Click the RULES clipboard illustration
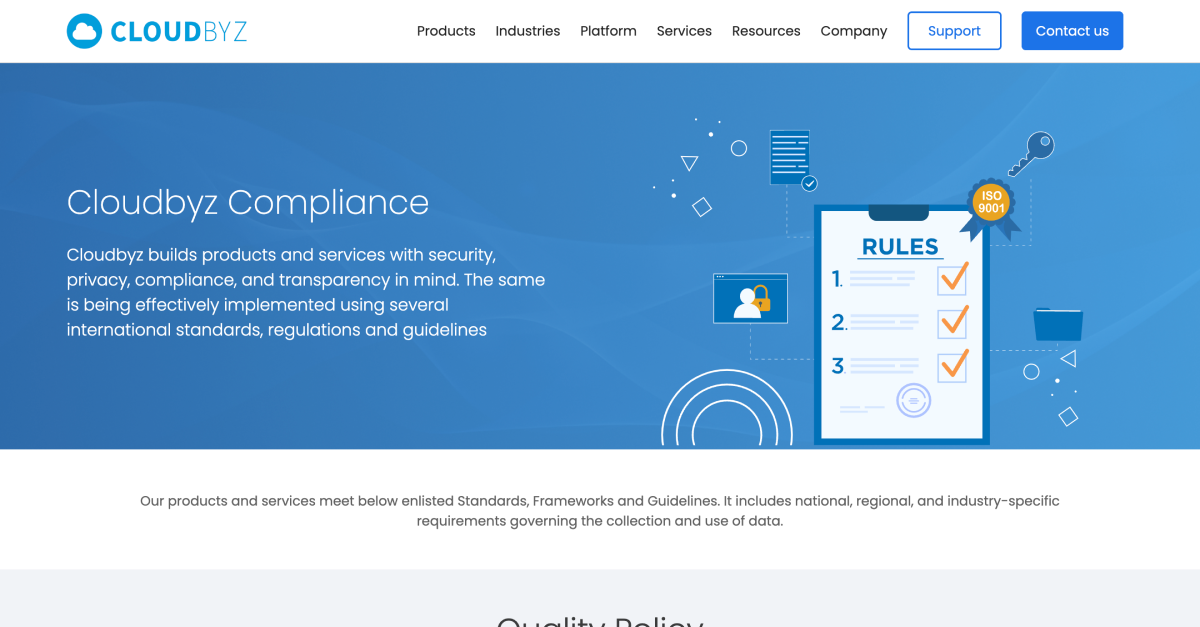Screen dimensions: 1200x627 click(x=900, y=325)
